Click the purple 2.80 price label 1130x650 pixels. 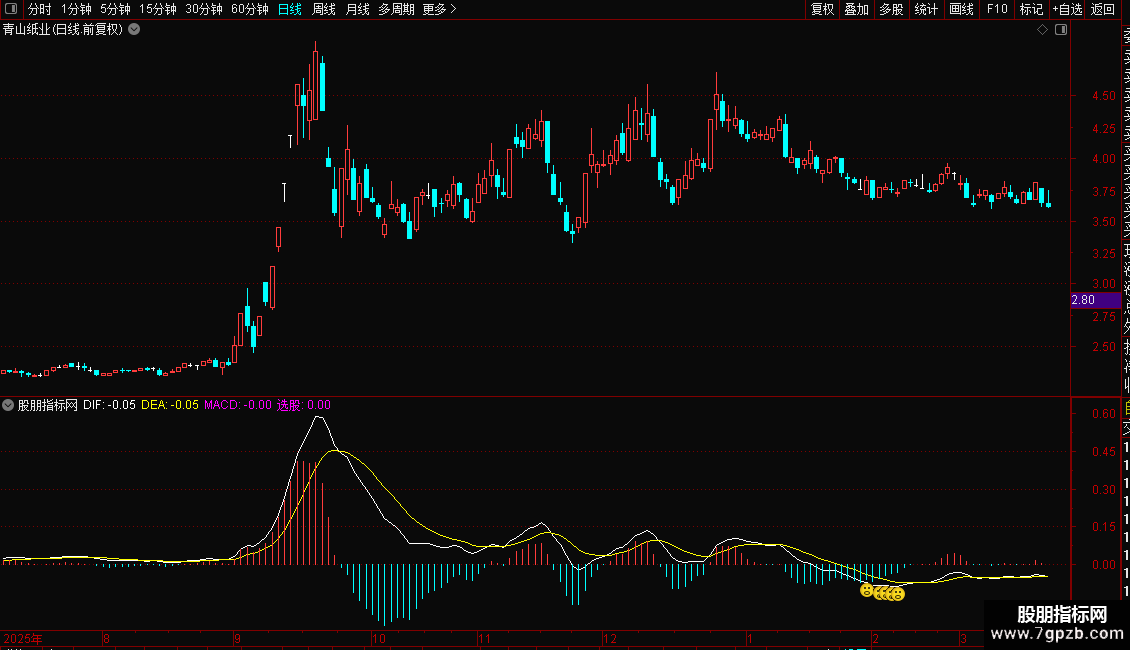1095,300
